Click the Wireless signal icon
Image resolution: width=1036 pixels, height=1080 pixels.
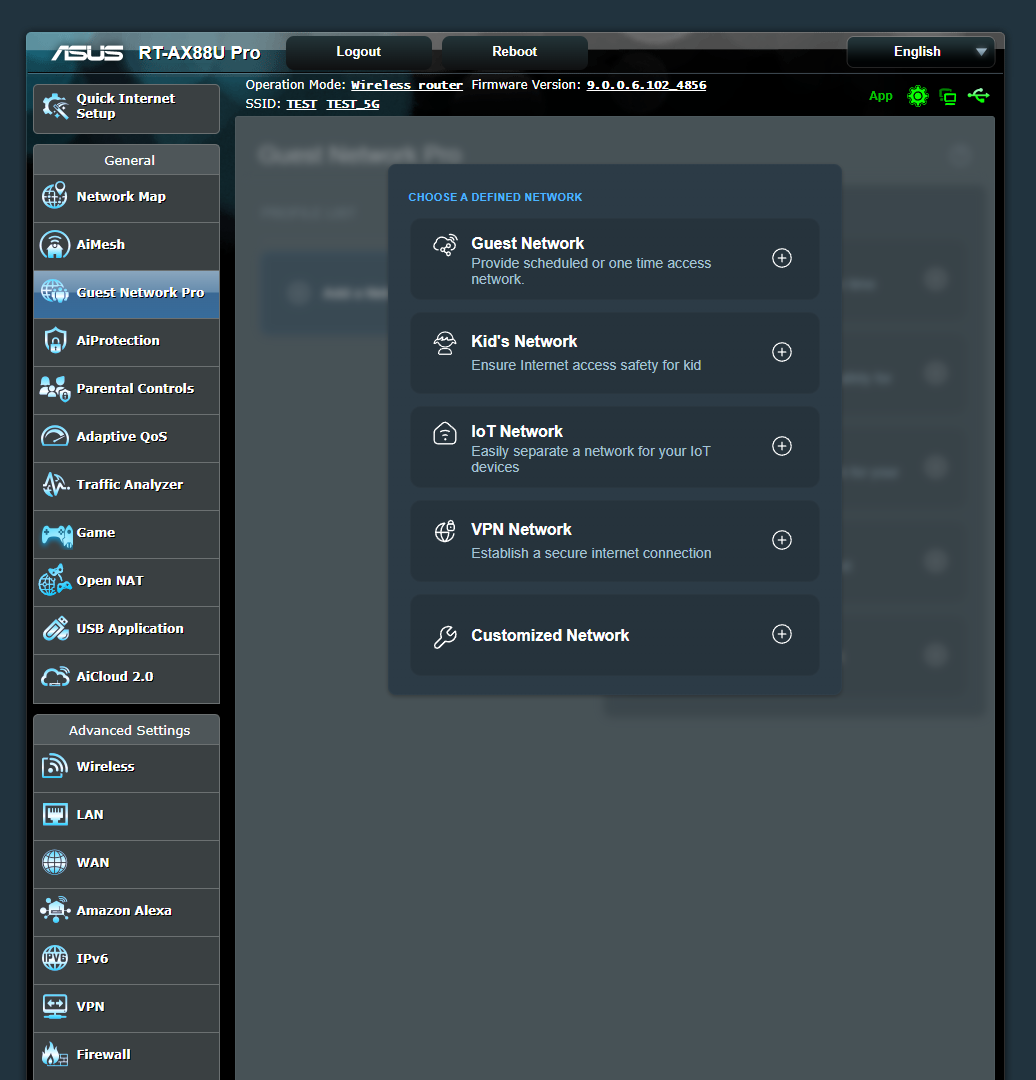[55, 766]
